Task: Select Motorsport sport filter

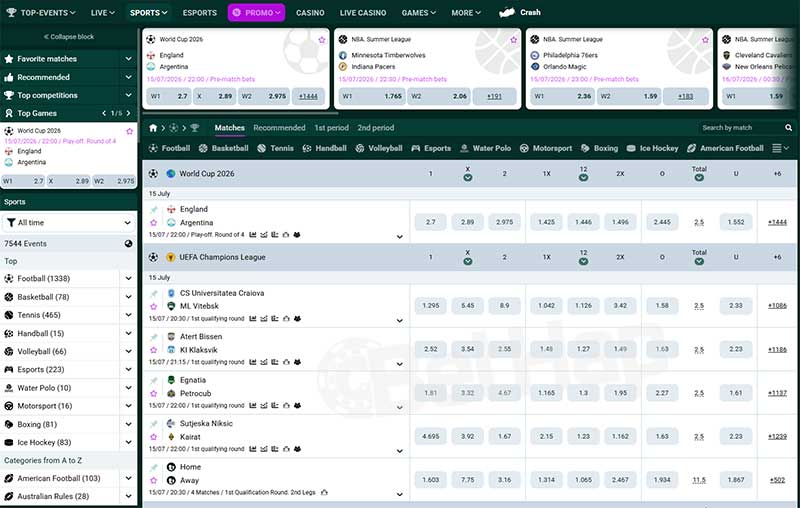Action: (x=546, y=148)
